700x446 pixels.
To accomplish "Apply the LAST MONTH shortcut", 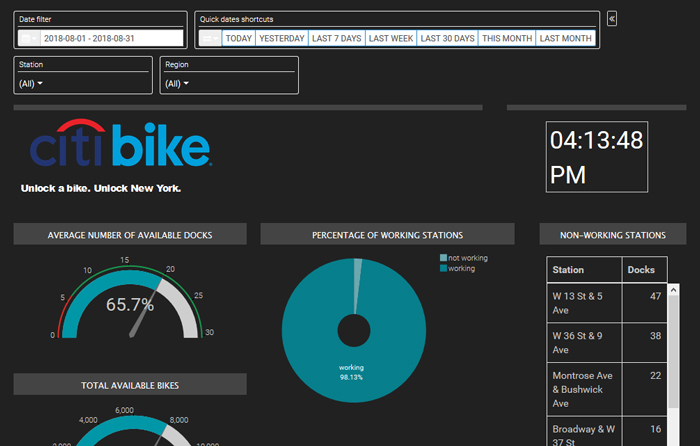I will pos(565,38).
